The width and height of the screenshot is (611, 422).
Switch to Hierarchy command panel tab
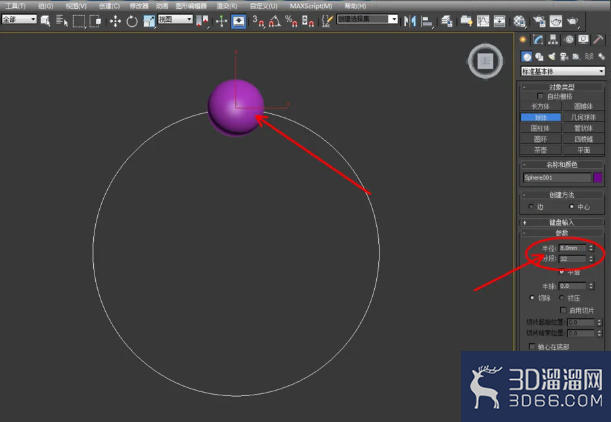(553, 39)
